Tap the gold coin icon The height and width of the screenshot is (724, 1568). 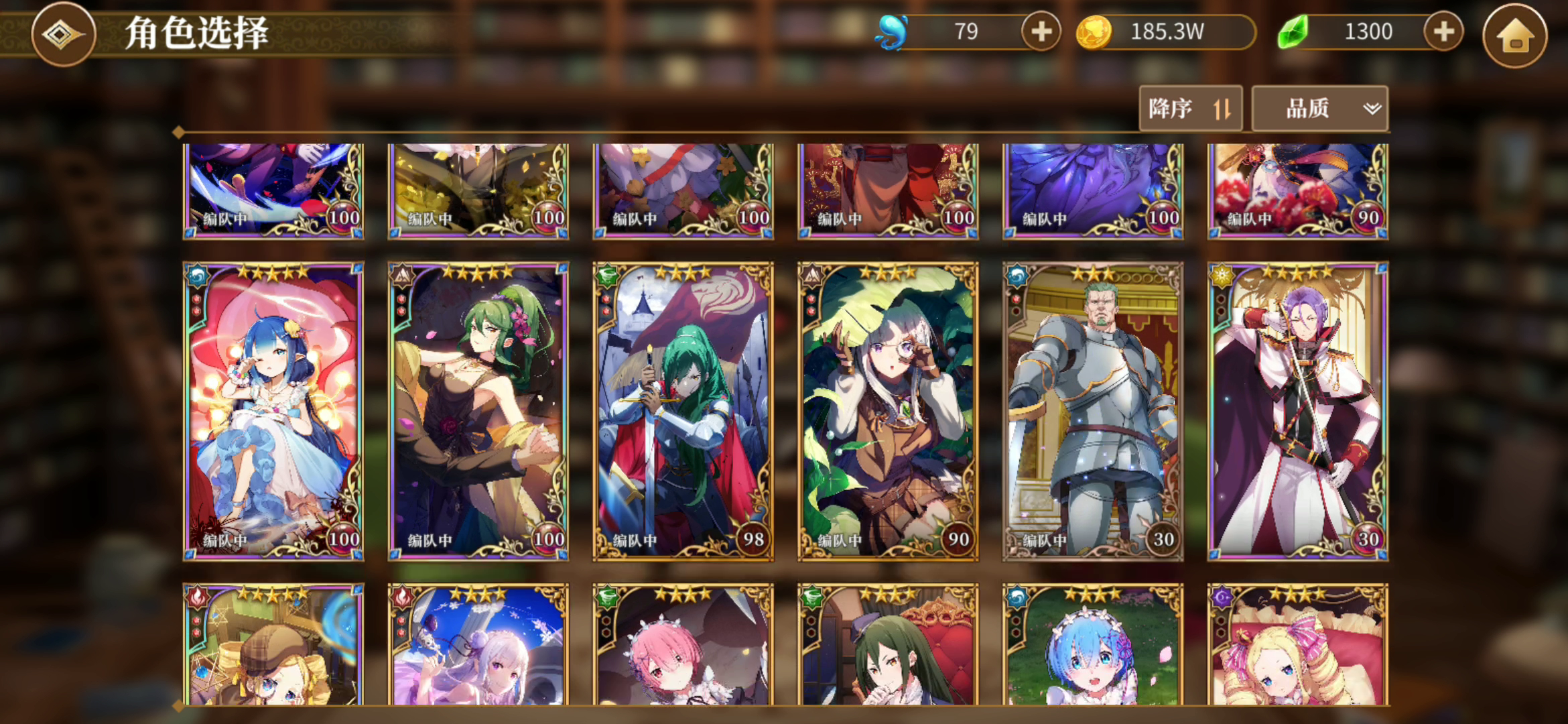(1093, 32)
